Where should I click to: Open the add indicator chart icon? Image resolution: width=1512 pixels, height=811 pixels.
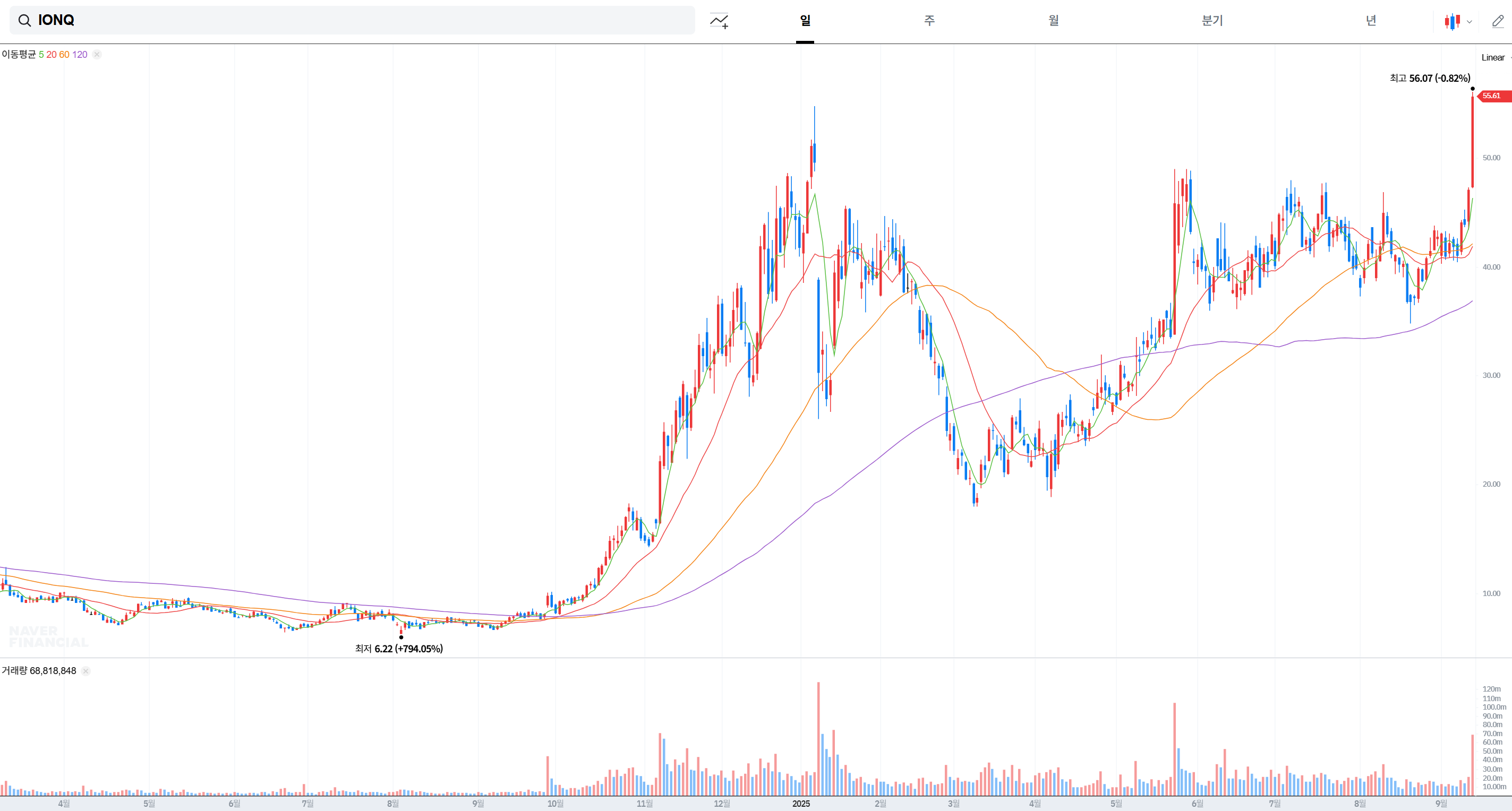click(x=719, y=21)
